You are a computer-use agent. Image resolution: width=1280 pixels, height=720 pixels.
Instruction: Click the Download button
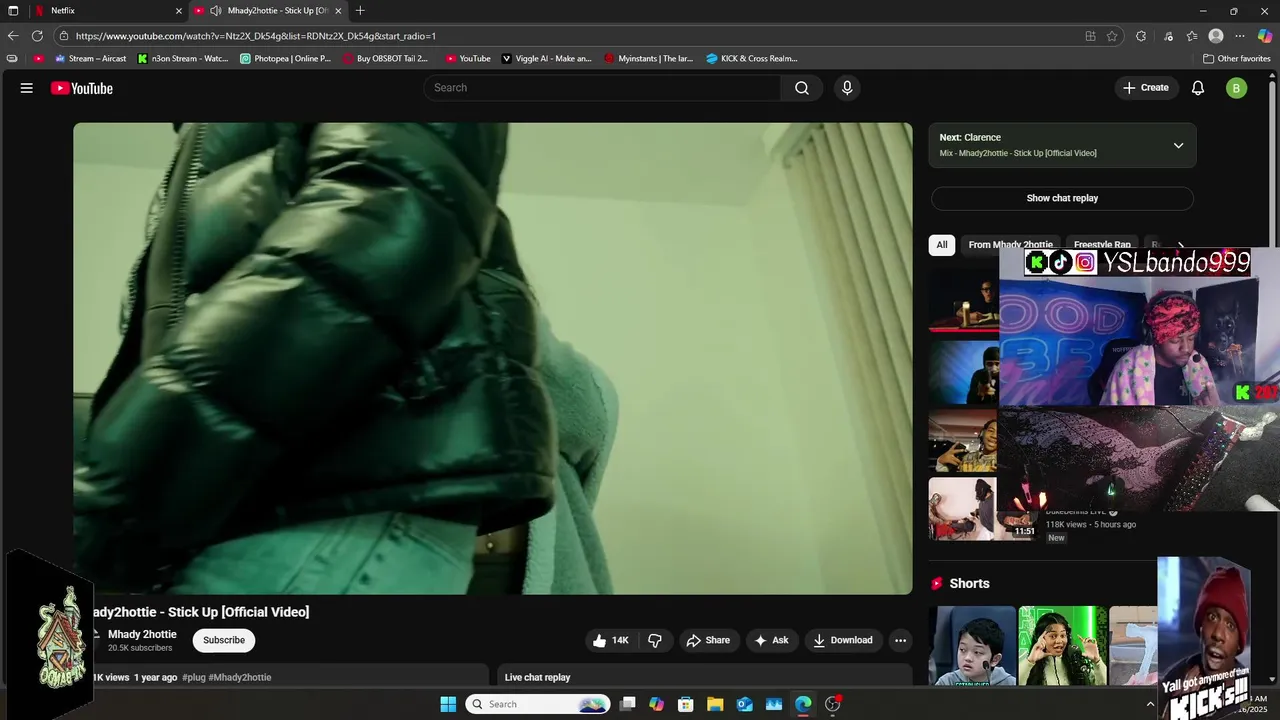843,640
